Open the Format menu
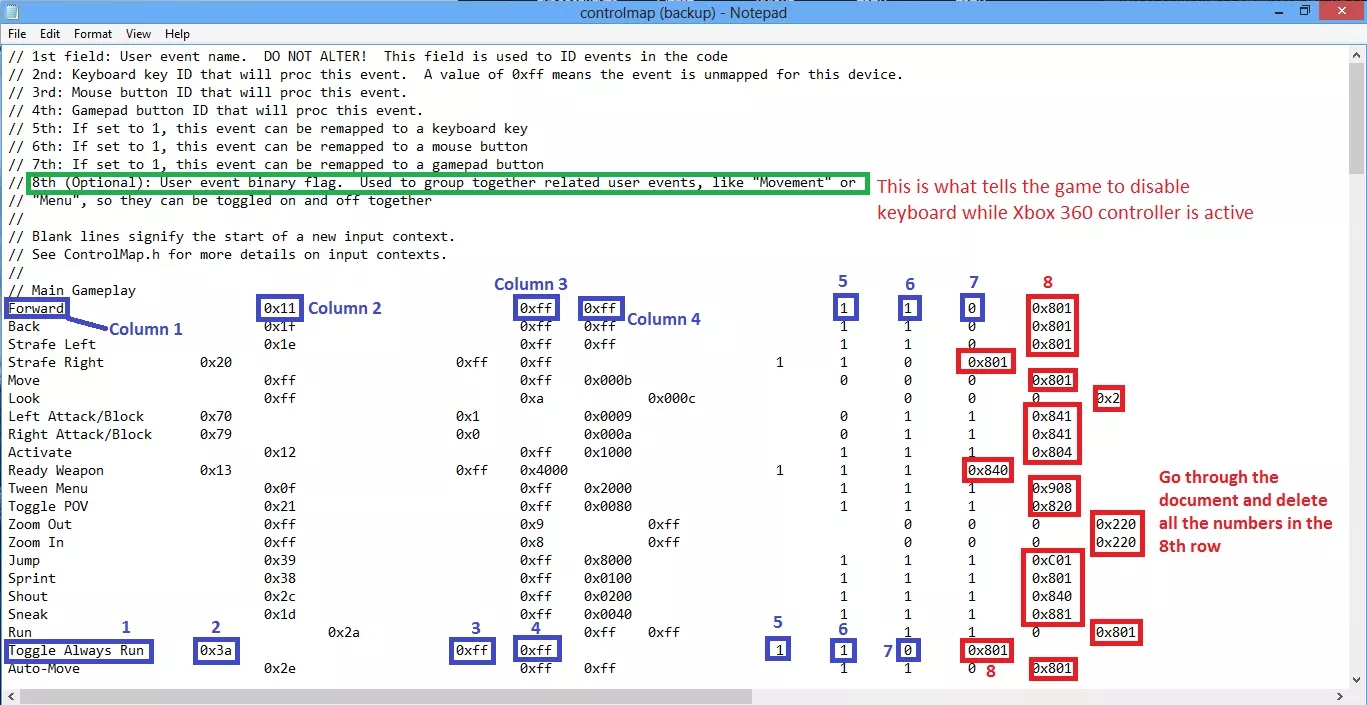1367x705 pixels. click(x=93, y=34)
